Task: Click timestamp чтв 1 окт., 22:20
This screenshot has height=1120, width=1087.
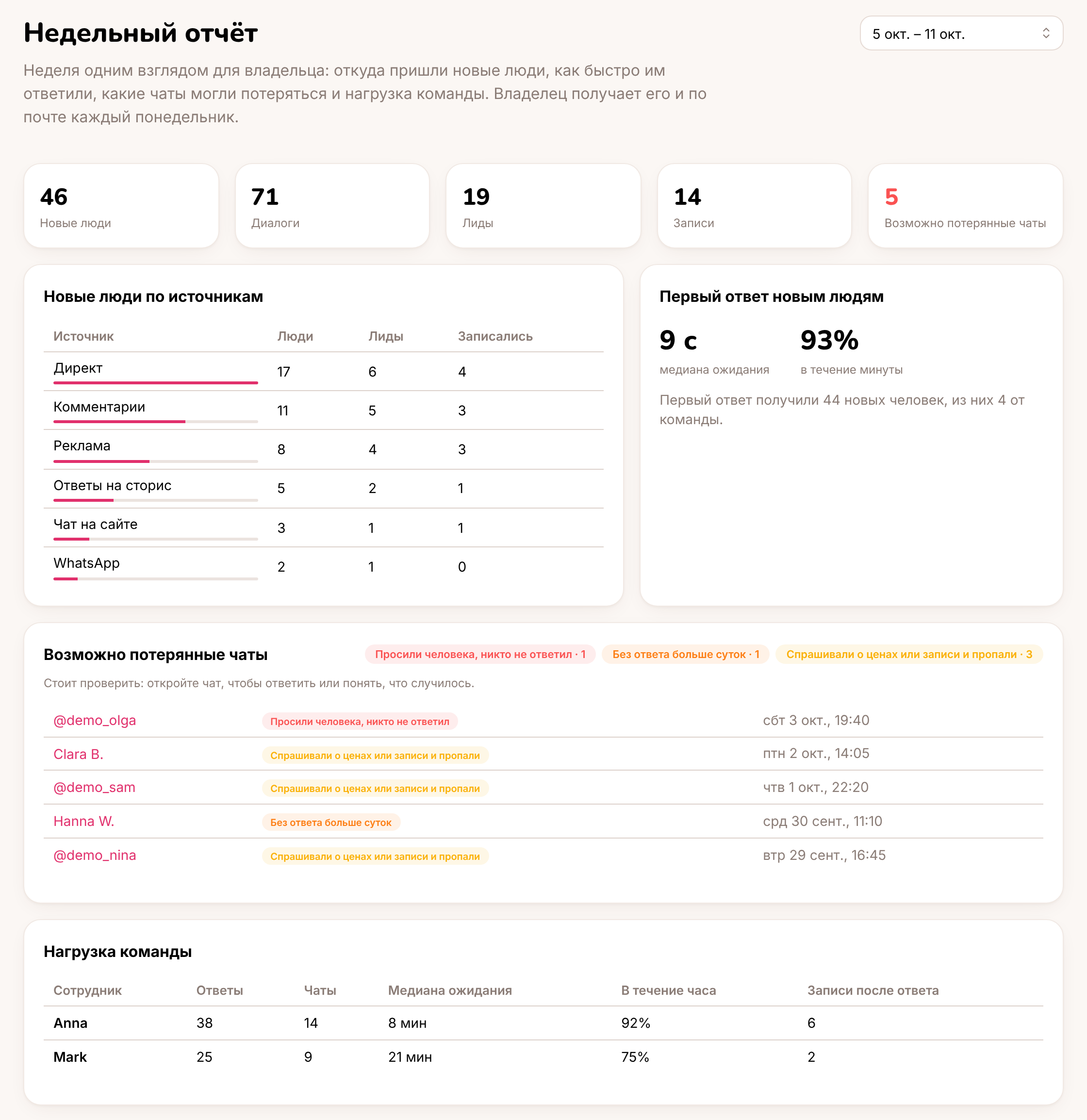Action: click(x=816, y=787)
